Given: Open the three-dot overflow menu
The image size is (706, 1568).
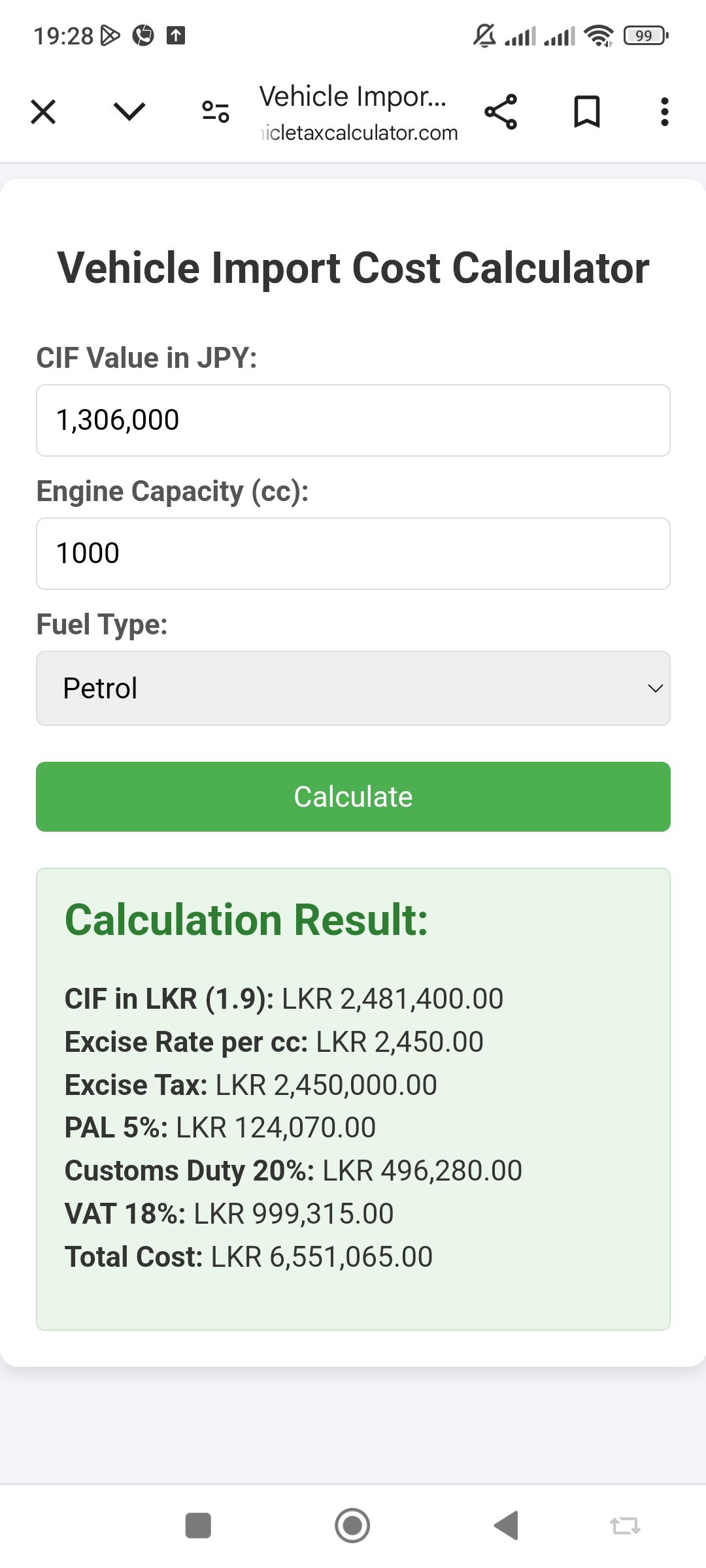Looking at the screenshot, I should [x=664, y=112].
